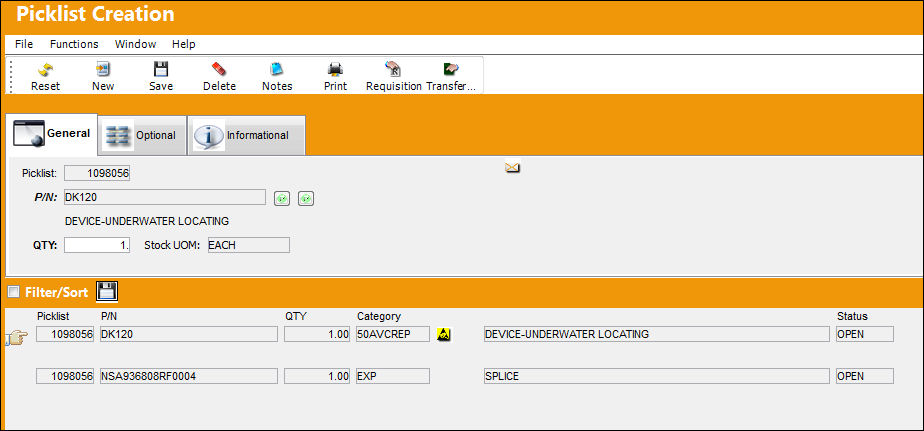Click the yellow ESD warning icon on DK120 row

(x=443, y=335)
